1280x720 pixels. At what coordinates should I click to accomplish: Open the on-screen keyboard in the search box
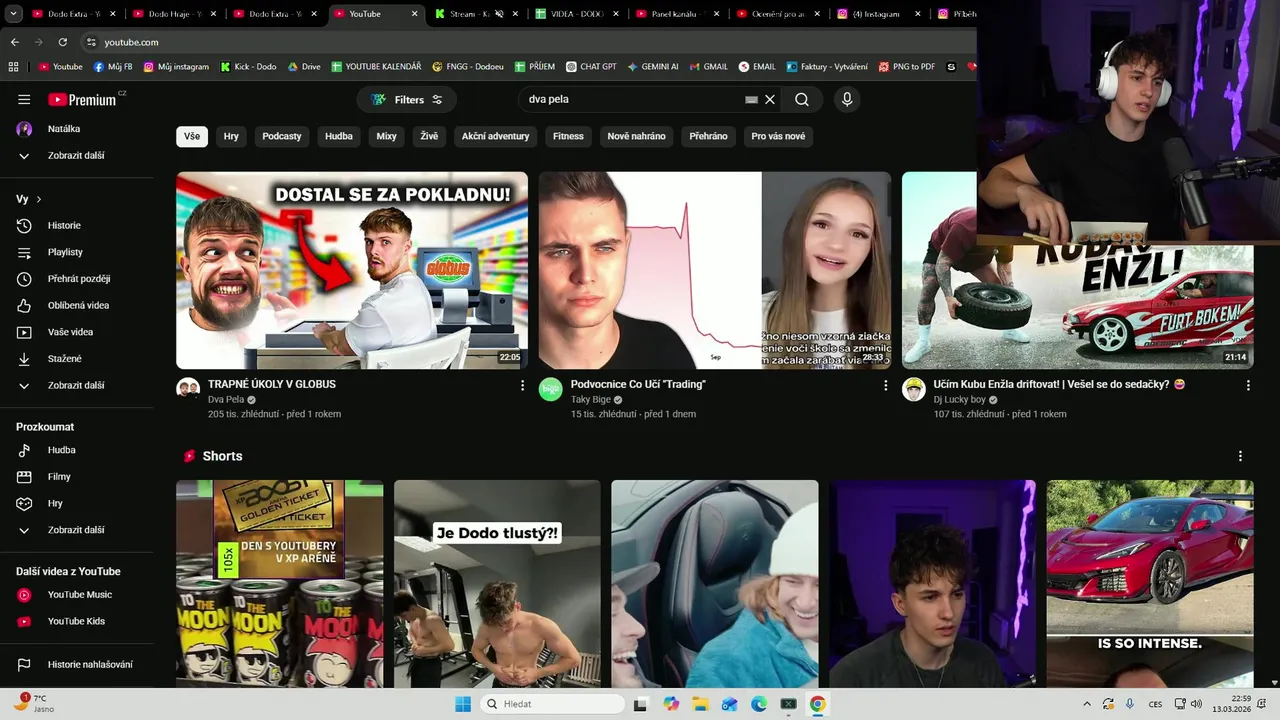(x=751, y=100)
